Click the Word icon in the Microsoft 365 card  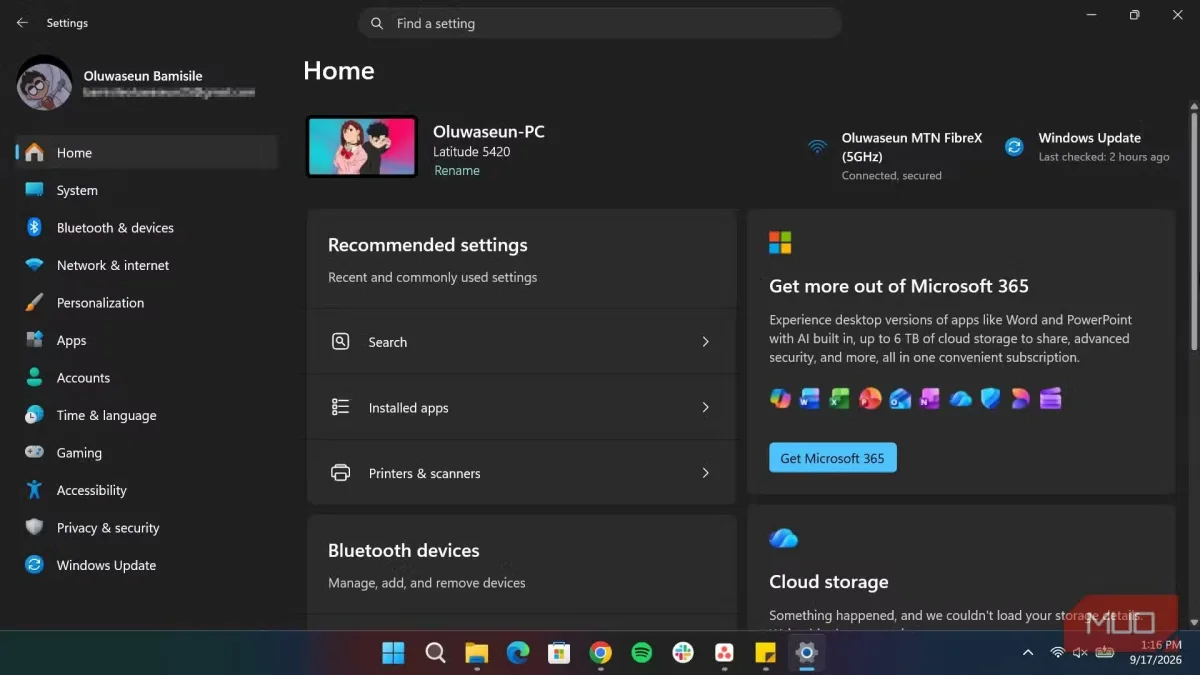pyautogui.click(x=810, y=399)
